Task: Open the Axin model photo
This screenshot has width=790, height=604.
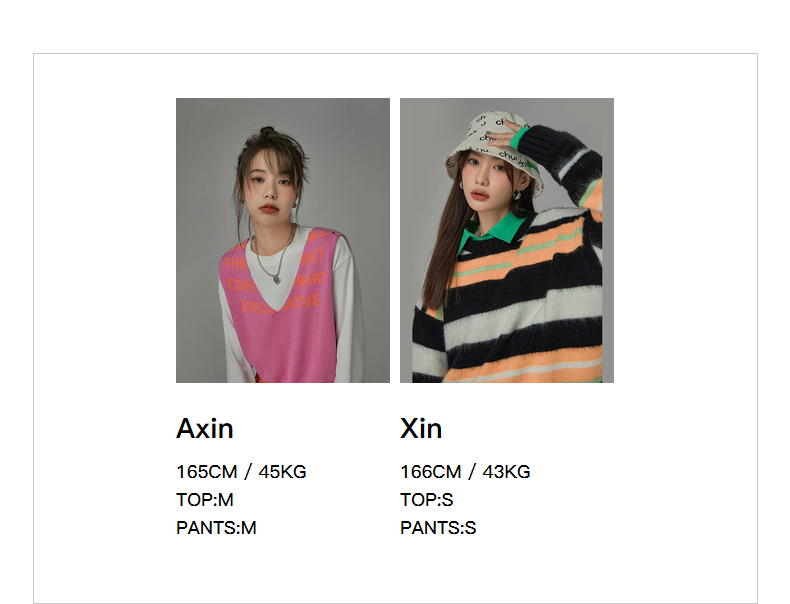Action: 283,240
